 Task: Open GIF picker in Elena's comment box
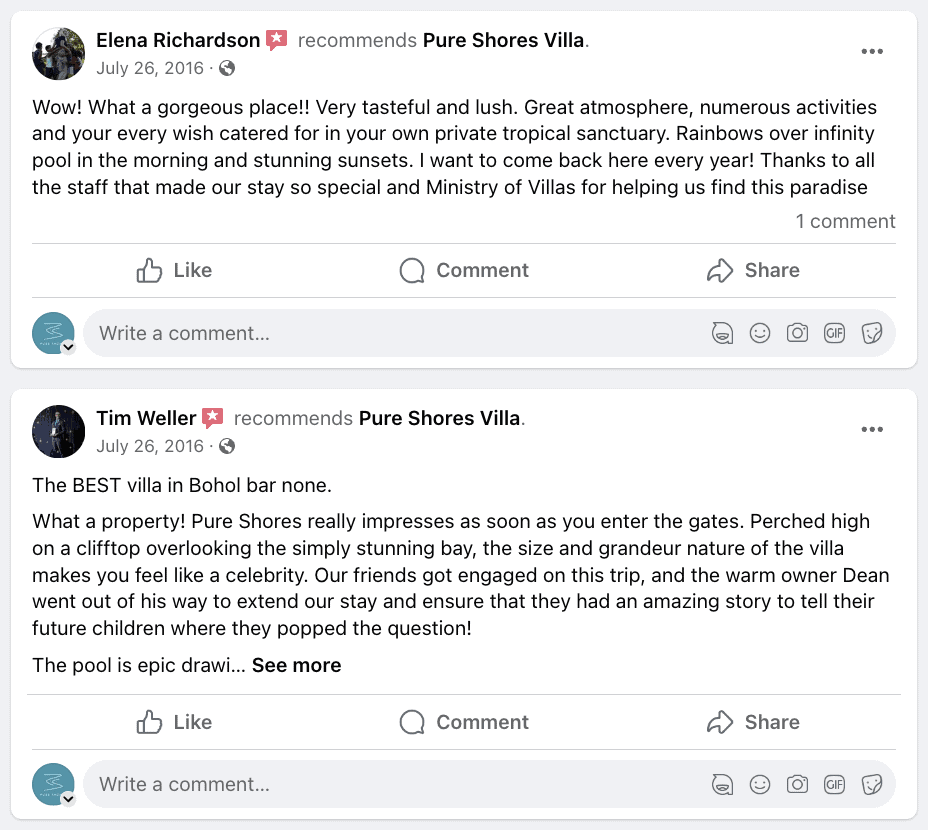[x=834, y=333]
